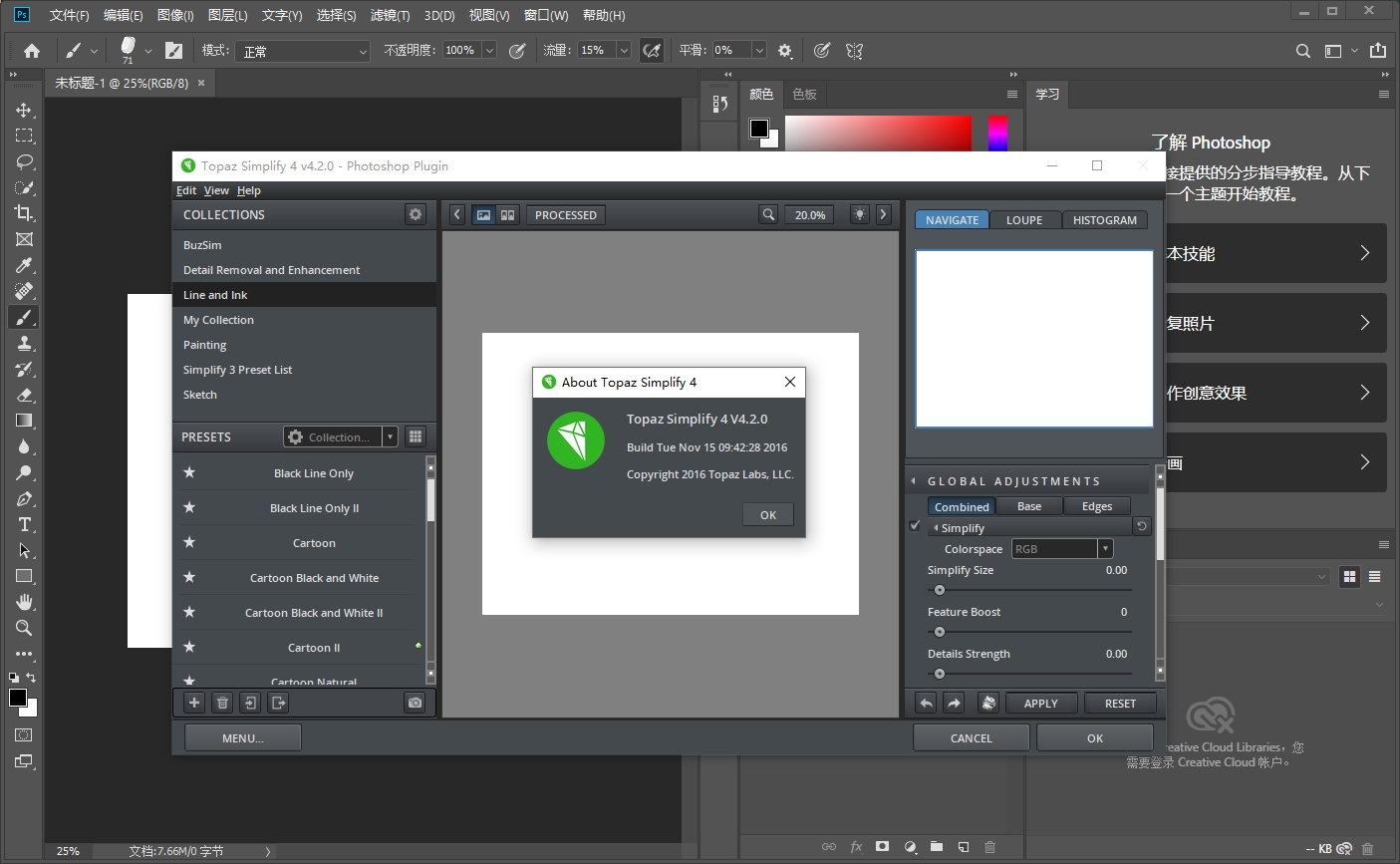Collapse left panel with the left arrow
The width and height of the screenshot is (1400, 864).
456,214
